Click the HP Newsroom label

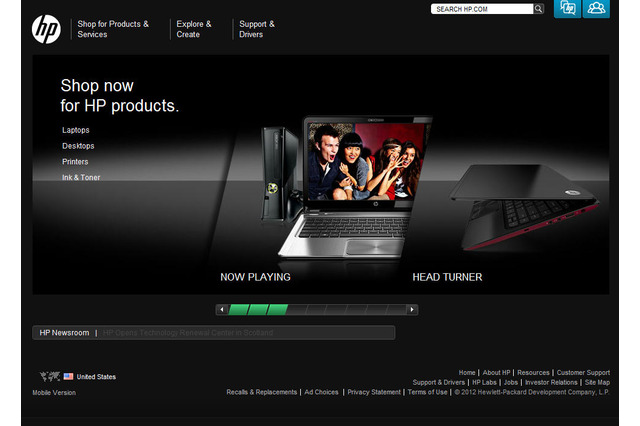click(x=64, y=333)
